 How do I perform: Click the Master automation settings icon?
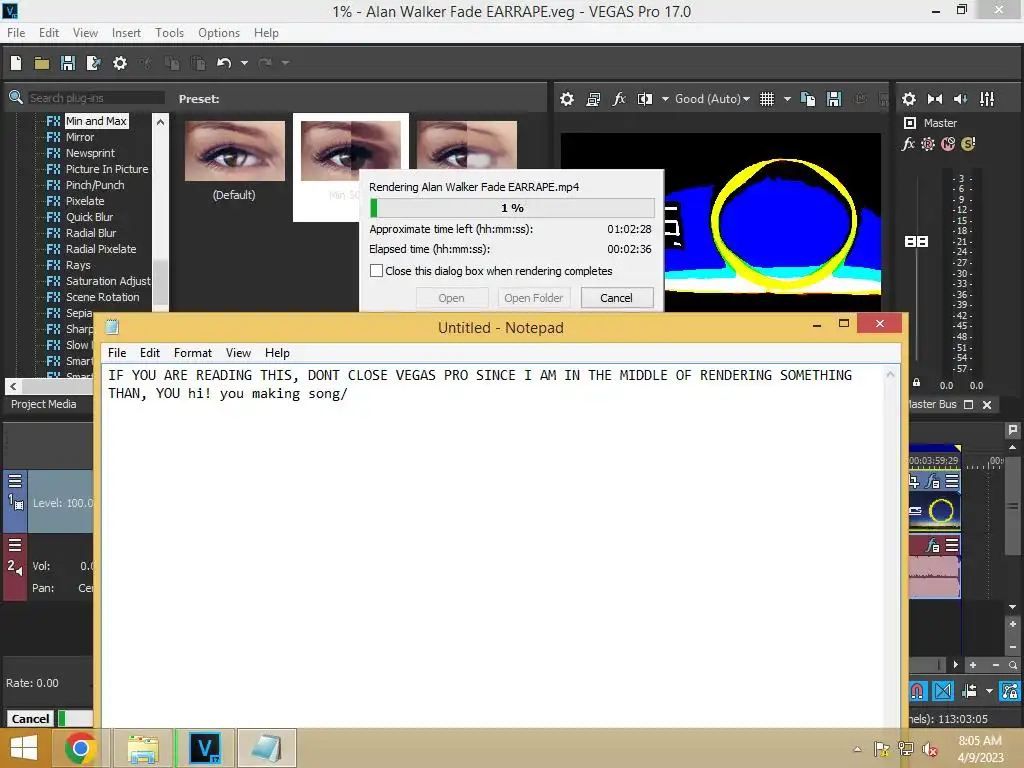click(x=928, y=144)
